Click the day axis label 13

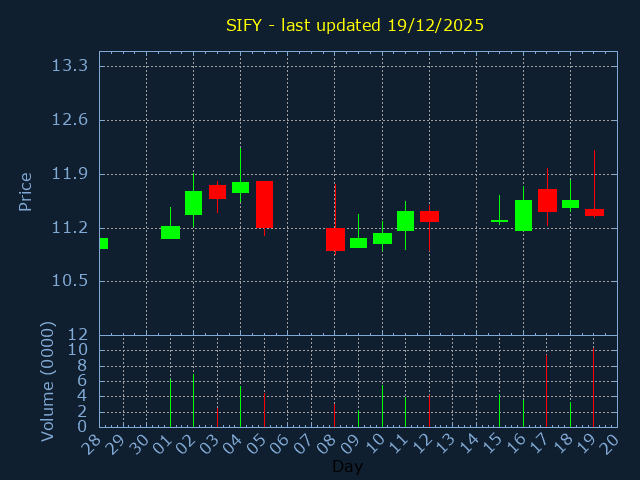click(445, 443)
